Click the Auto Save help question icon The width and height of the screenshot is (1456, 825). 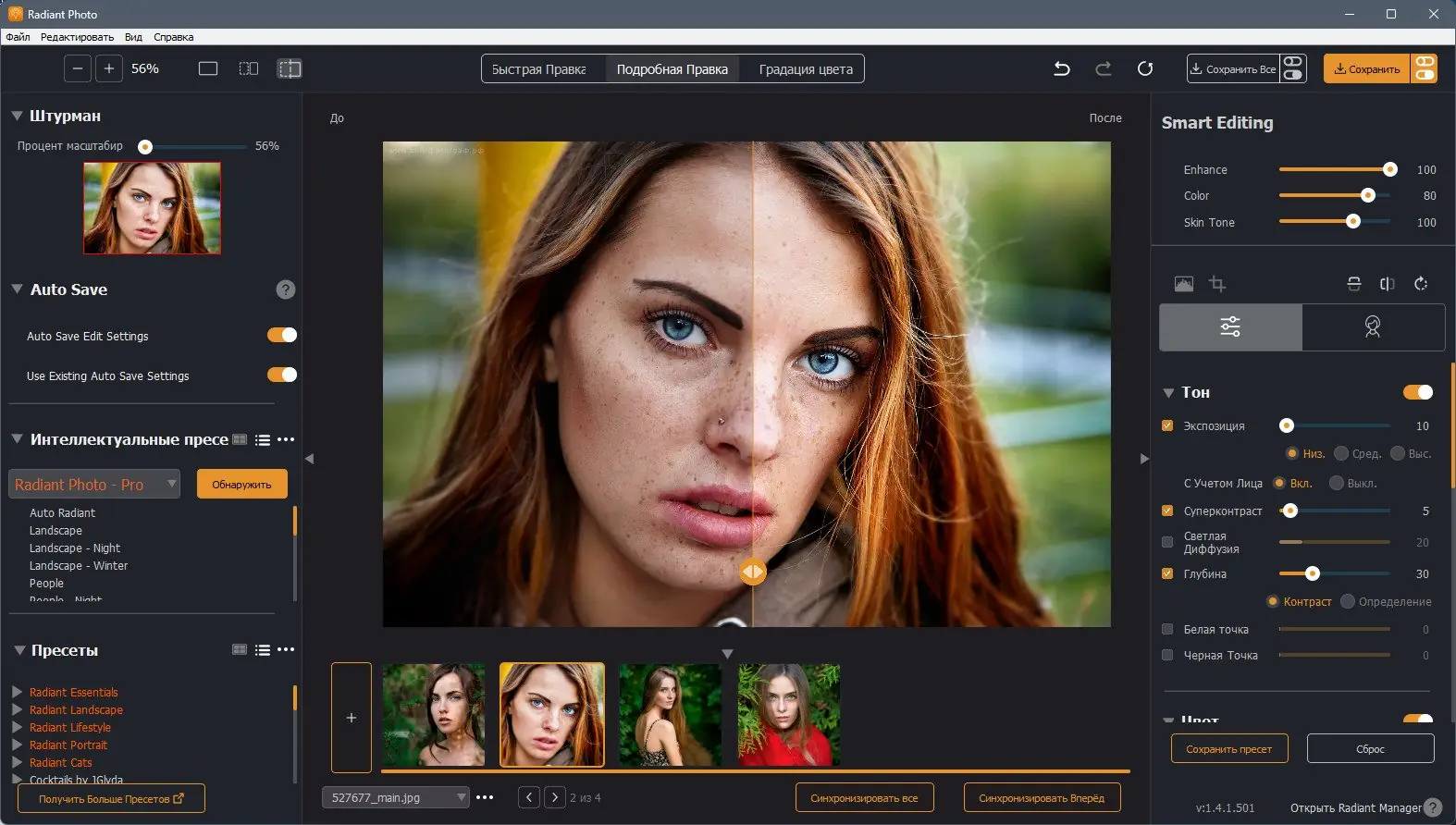click(x=286, y=289)
